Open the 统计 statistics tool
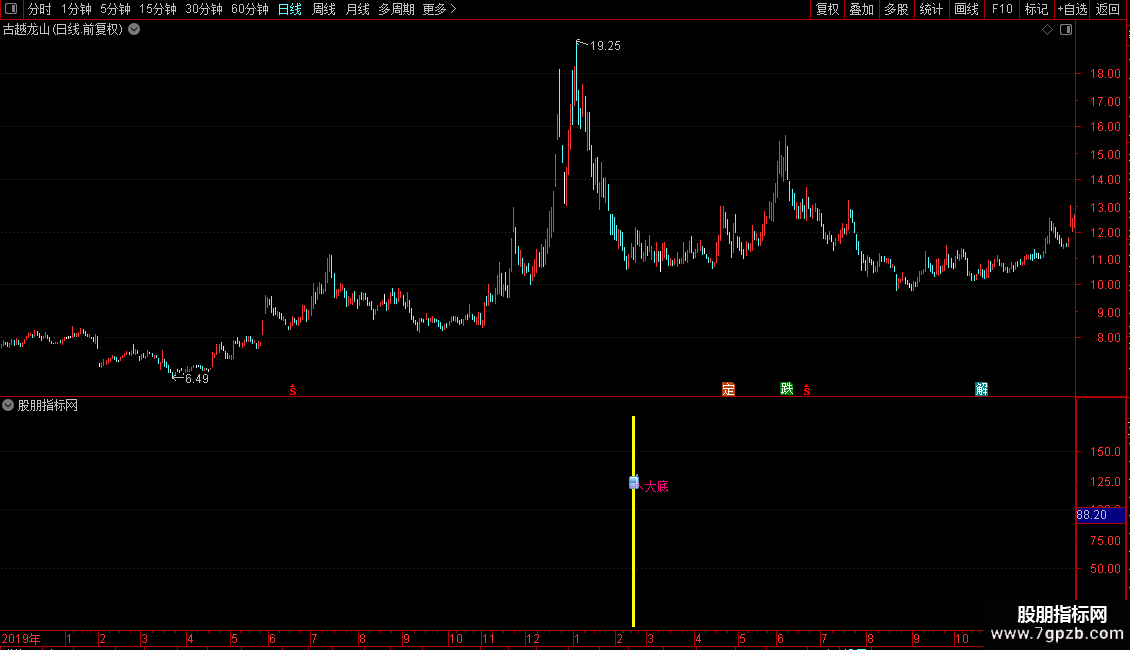Screen dimensions: 1130x650 pyautogui.click(x=931, y=9)
